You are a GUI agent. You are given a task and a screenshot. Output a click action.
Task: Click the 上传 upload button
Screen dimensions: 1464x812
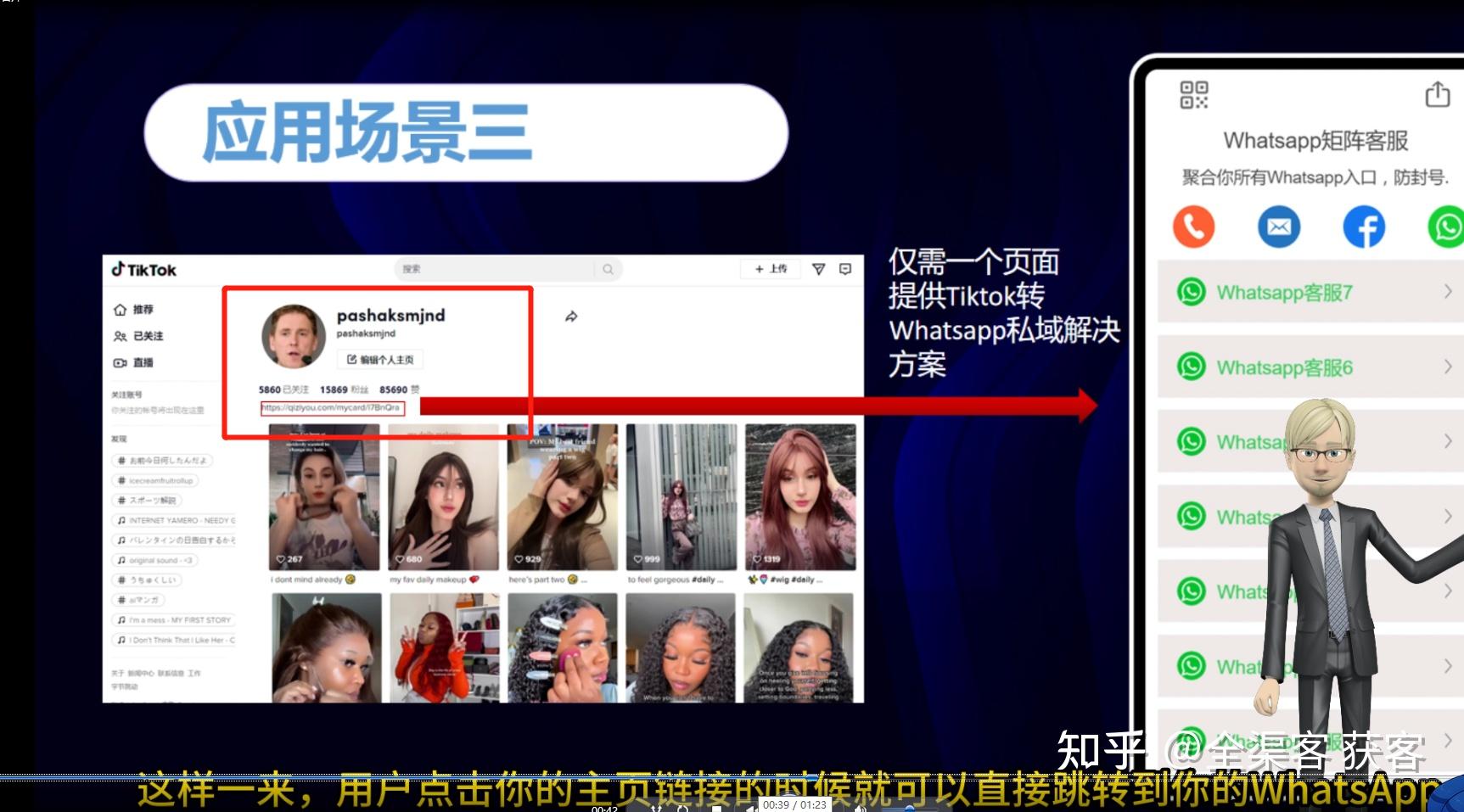771,269
